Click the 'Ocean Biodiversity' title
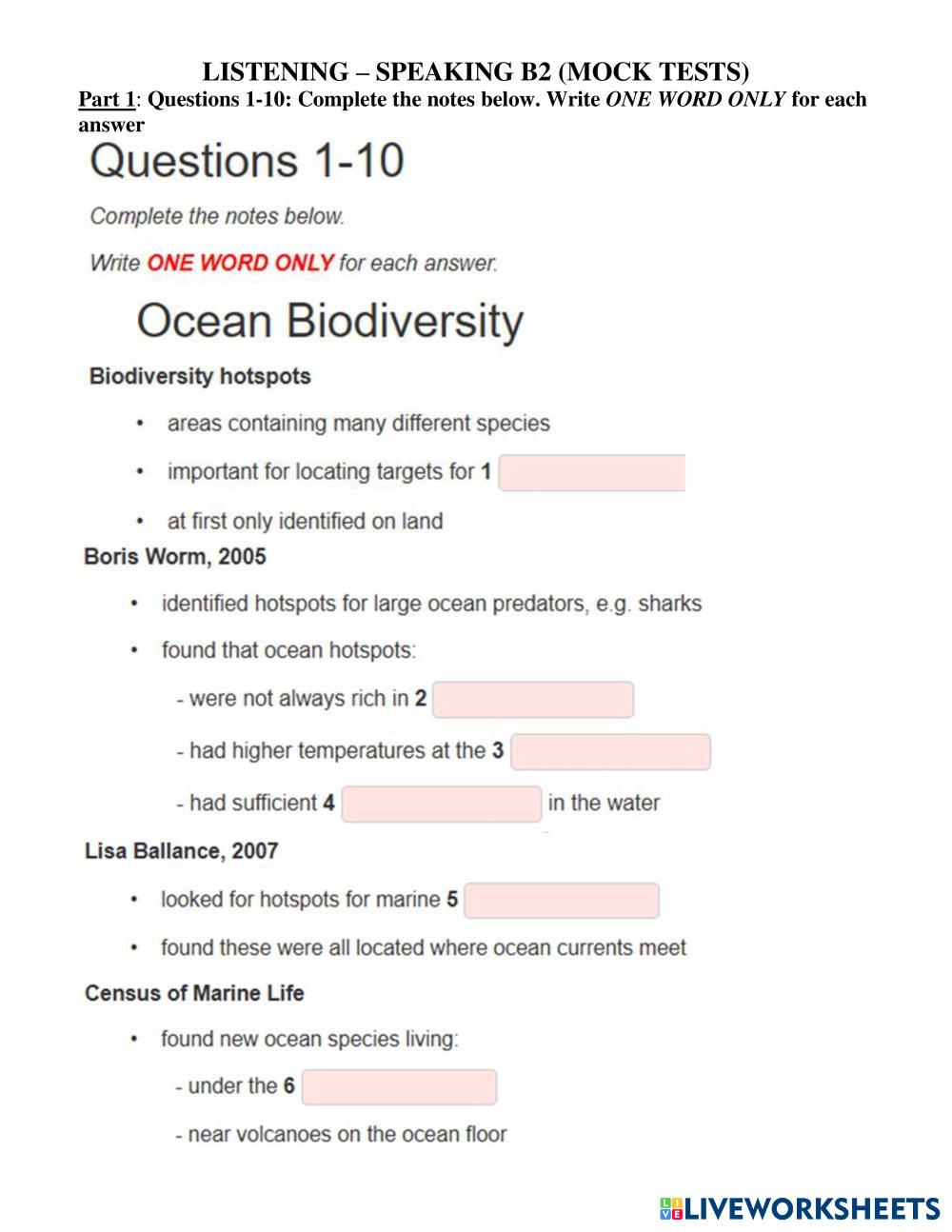The height and width of the screenshot is (1232, 952). [329, 322]
